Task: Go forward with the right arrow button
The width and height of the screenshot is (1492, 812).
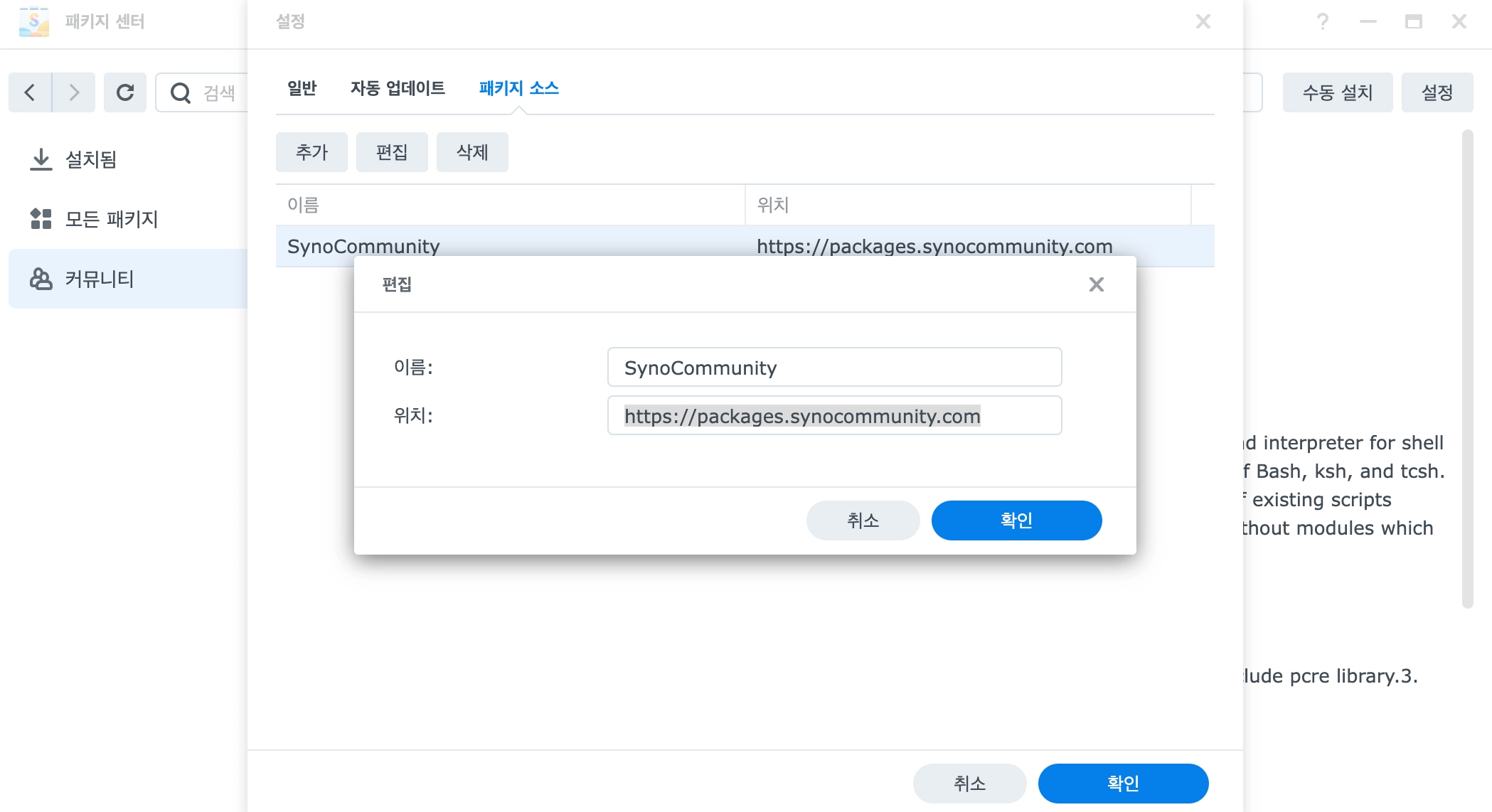Action: [x=74, y=92]
